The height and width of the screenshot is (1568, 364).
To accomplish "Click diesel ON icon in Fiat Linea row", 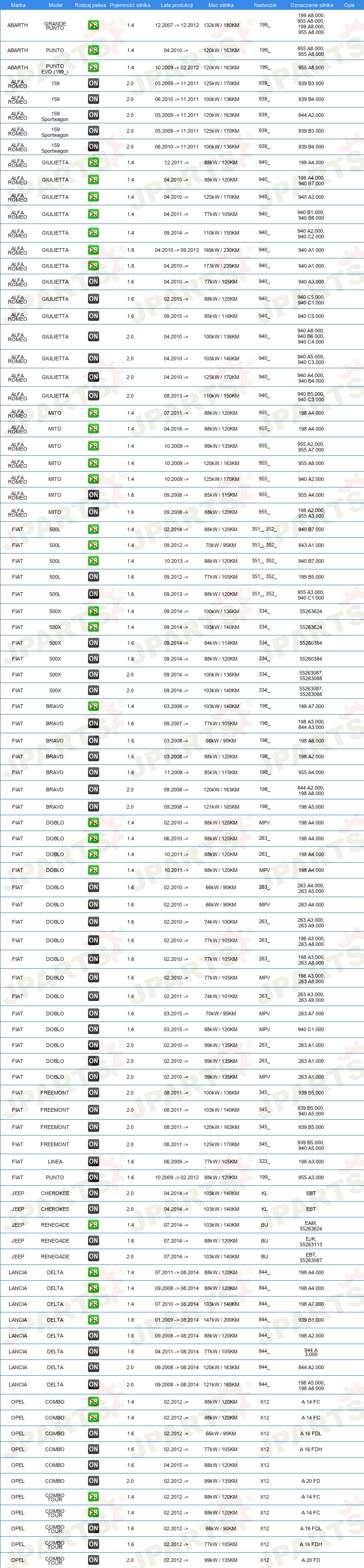I will point(93,1162).
